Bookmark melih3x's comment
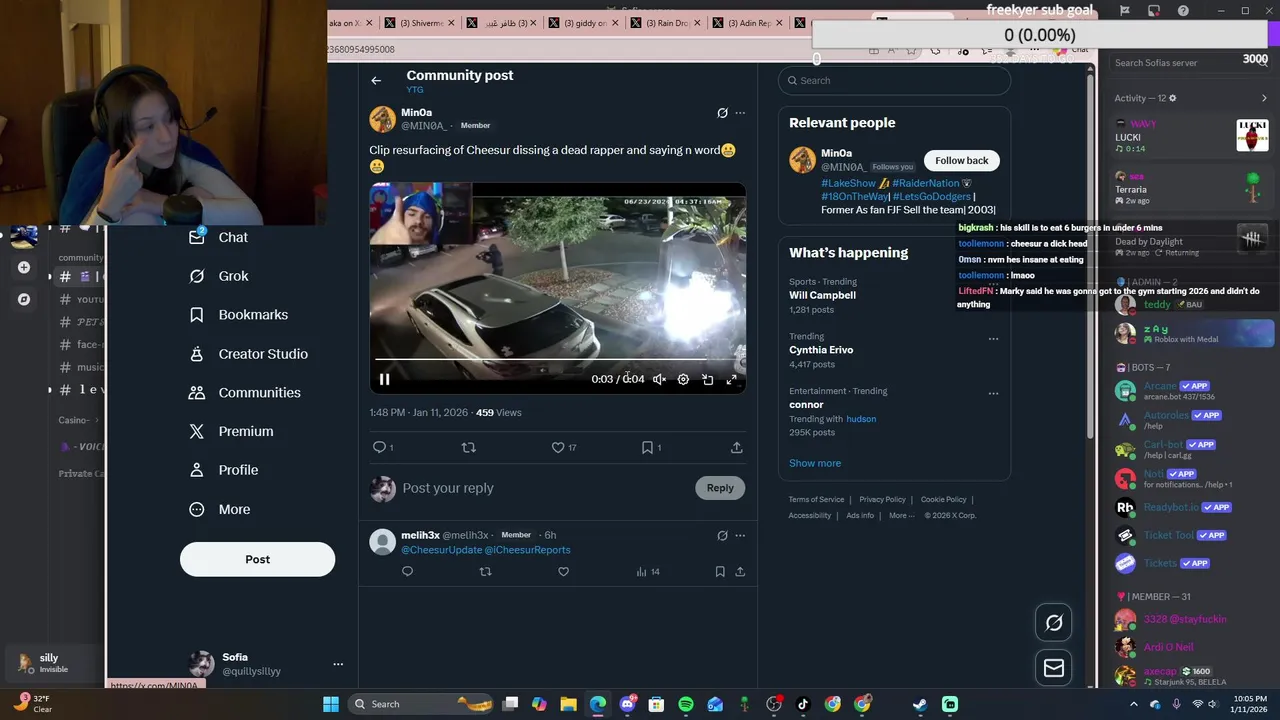 [x=720, y=571]
